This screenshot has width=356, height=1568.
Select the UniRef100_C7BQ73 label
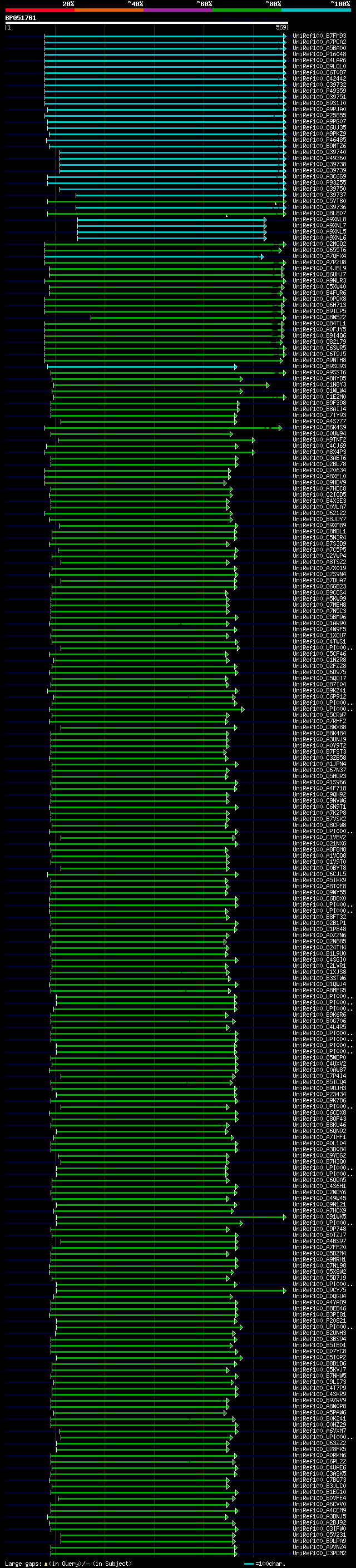tap(319, 1480)
